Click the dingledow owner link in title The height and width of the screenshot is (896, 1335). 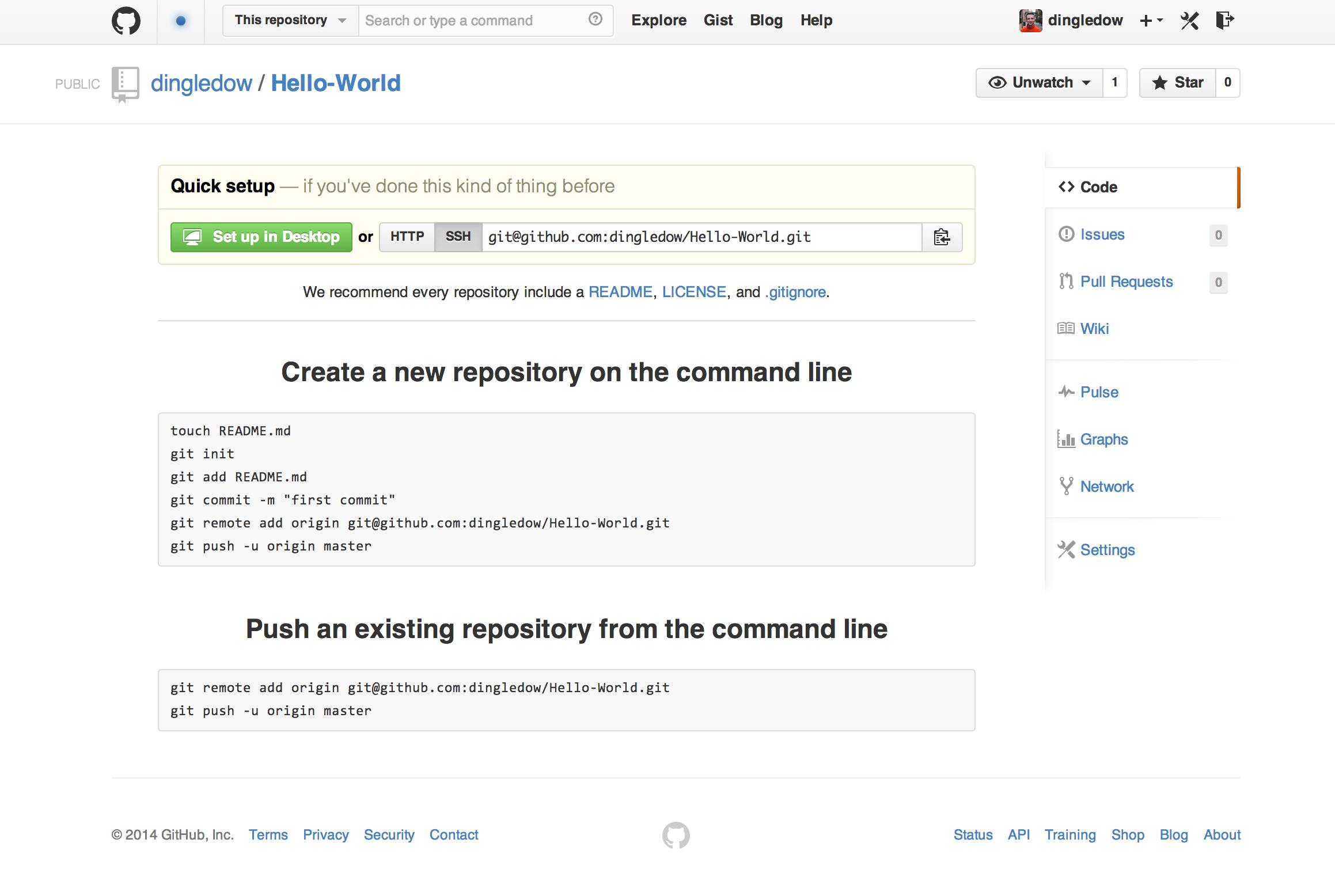[x=201, y=83]
